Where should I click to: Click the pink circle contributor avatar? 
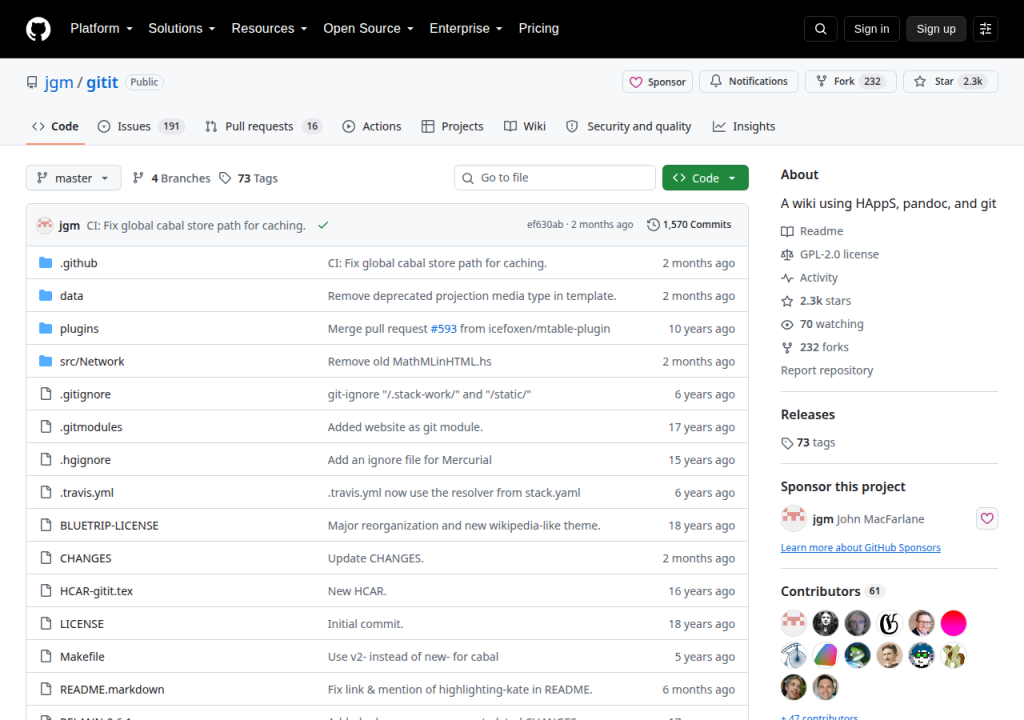point(953,623)
